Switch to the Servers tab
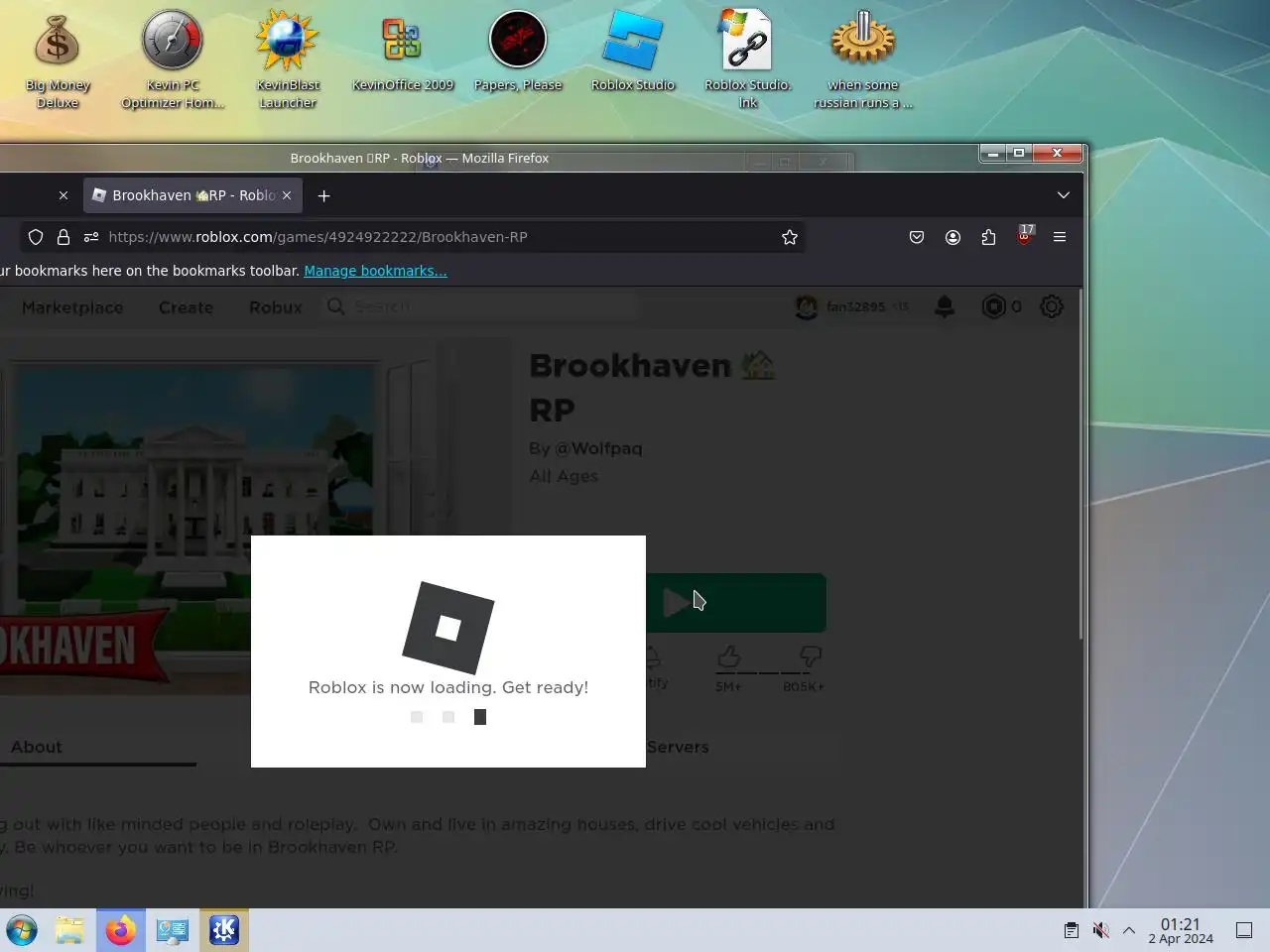Image resolution: width=1270 pixels, height=952 pixels. coord(678,747)
